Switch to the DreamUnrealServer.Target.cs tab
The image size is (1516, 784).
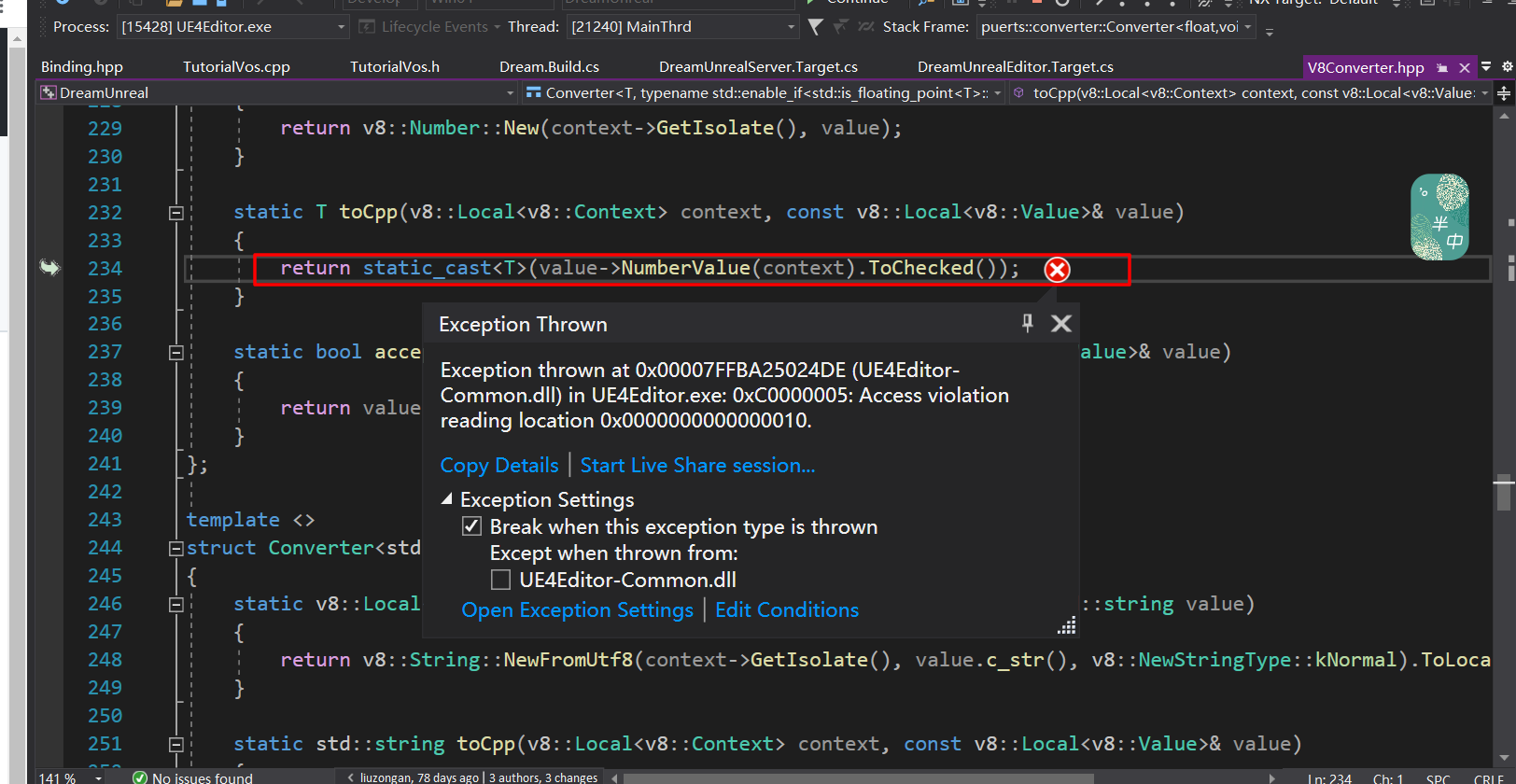(x=758, y=67)
